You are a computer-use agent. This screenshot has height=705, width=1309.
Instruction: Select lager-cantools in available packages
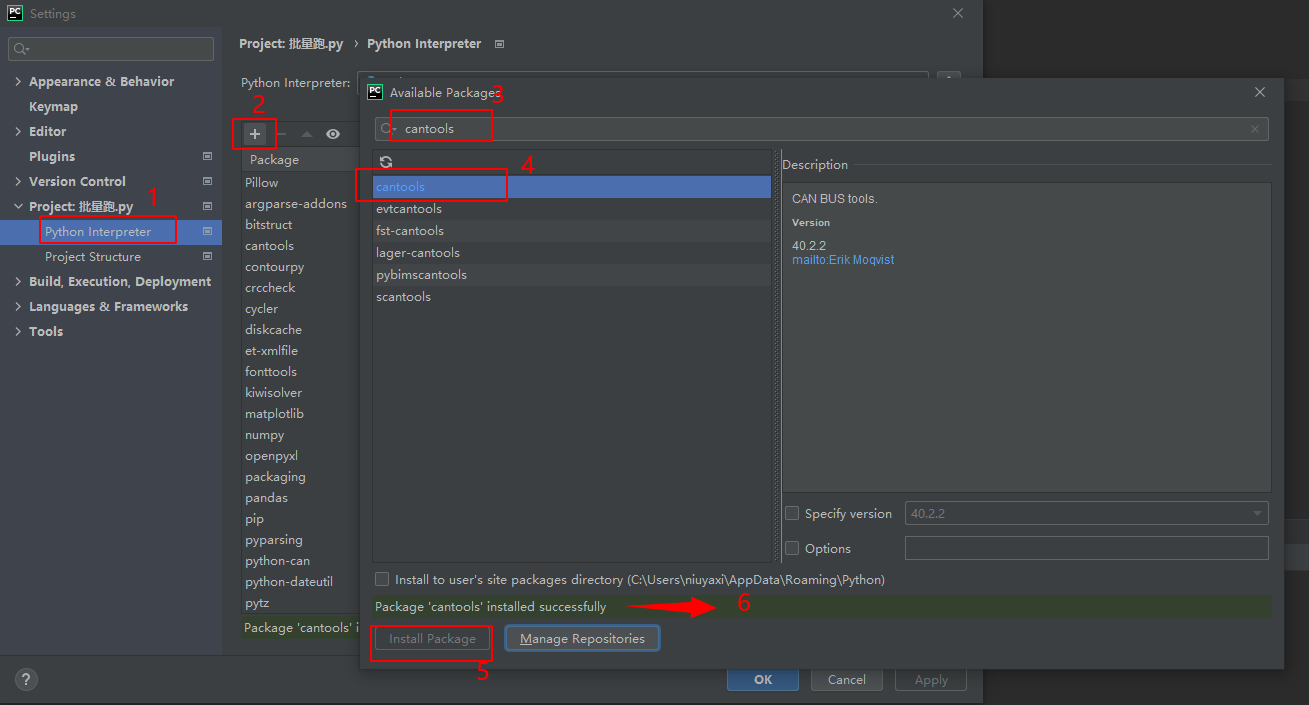pos(571,253)
